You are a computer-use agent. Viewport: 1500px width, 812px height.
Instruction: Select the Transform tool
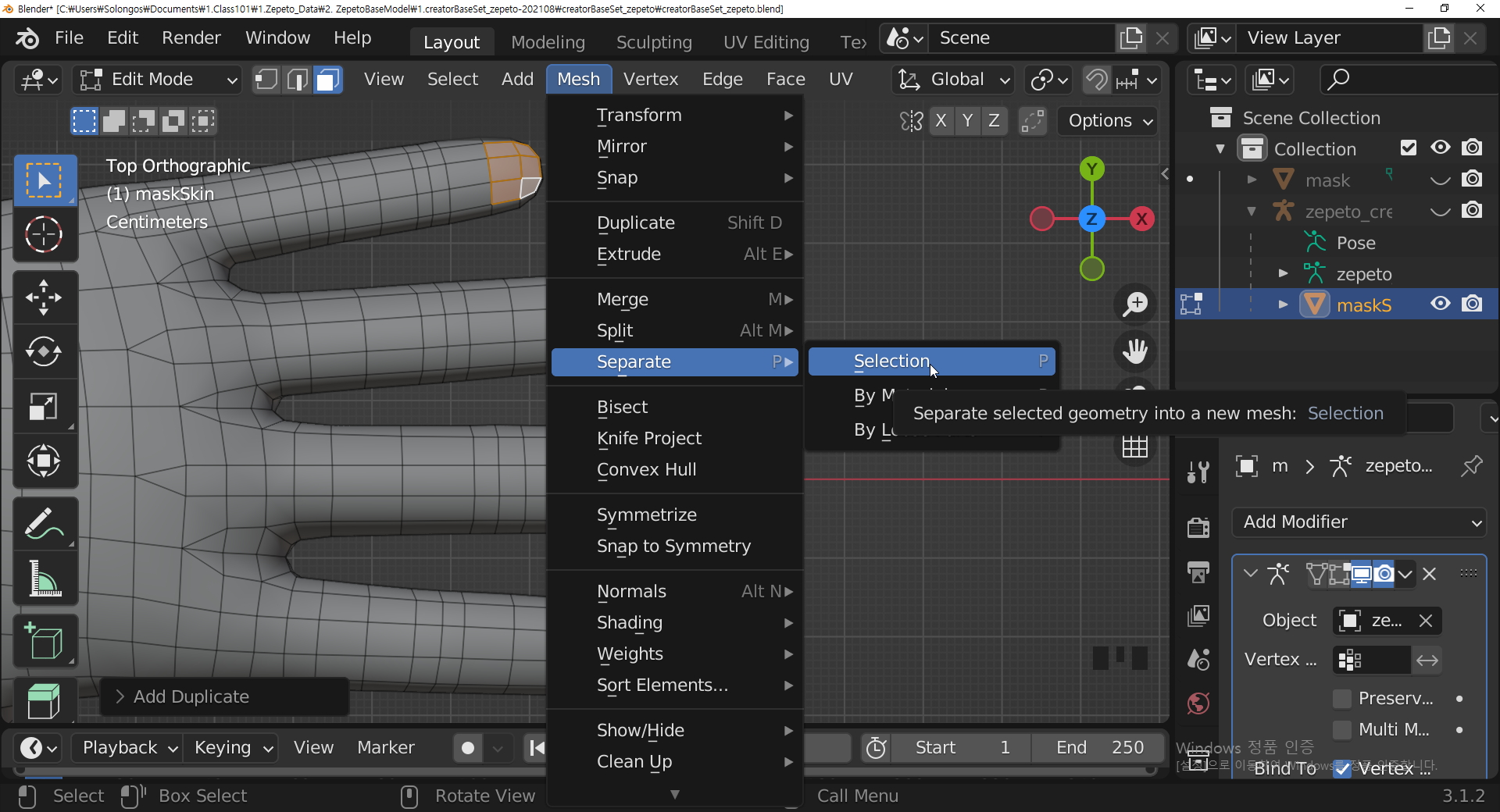point(45,461)
